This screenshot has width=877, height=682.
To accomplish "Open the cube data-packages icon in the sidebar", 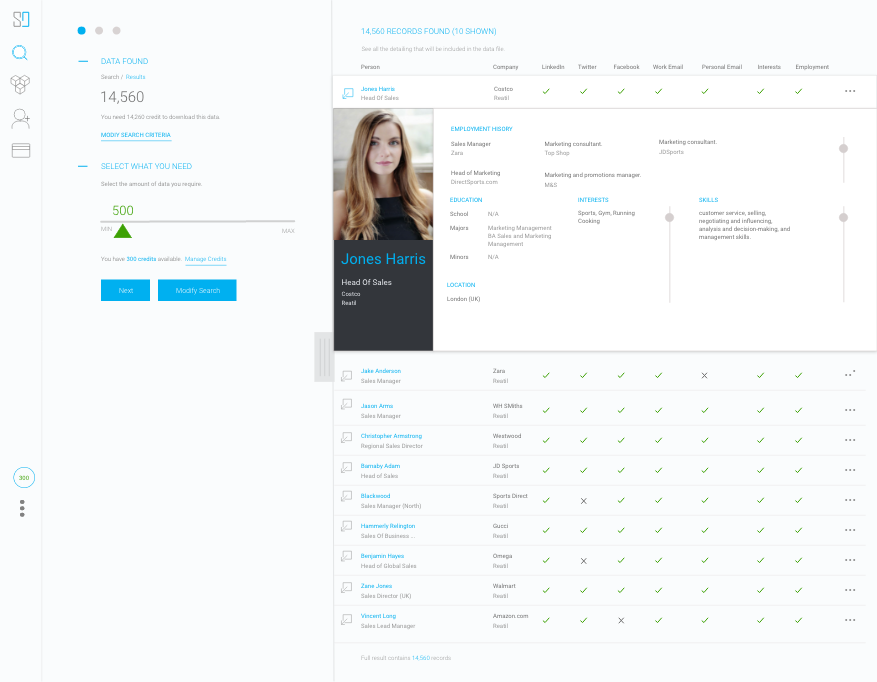I will point(20,85).
